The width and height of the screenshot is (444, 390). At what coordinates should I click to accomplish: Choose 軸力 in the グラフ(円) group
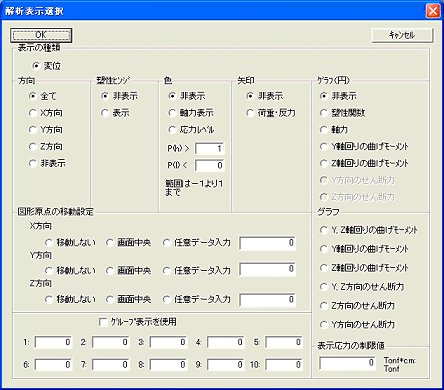tap(334, 130)
